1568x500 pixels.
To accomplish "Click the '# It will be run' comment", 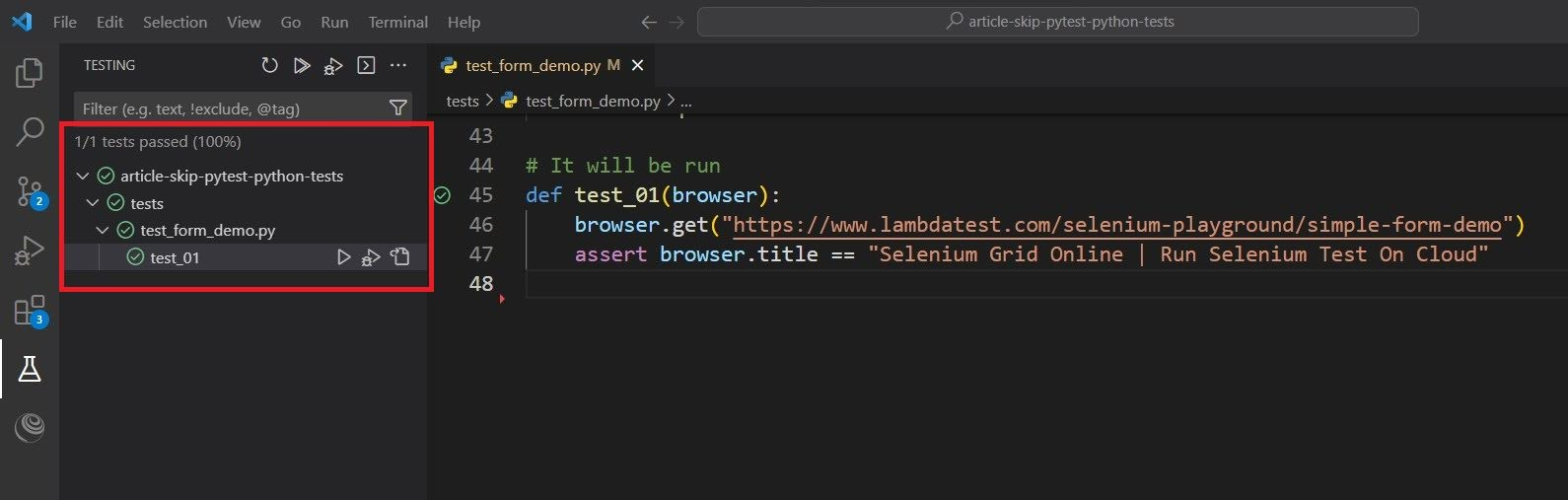I will pyautogui.click(x=623, y=166).
